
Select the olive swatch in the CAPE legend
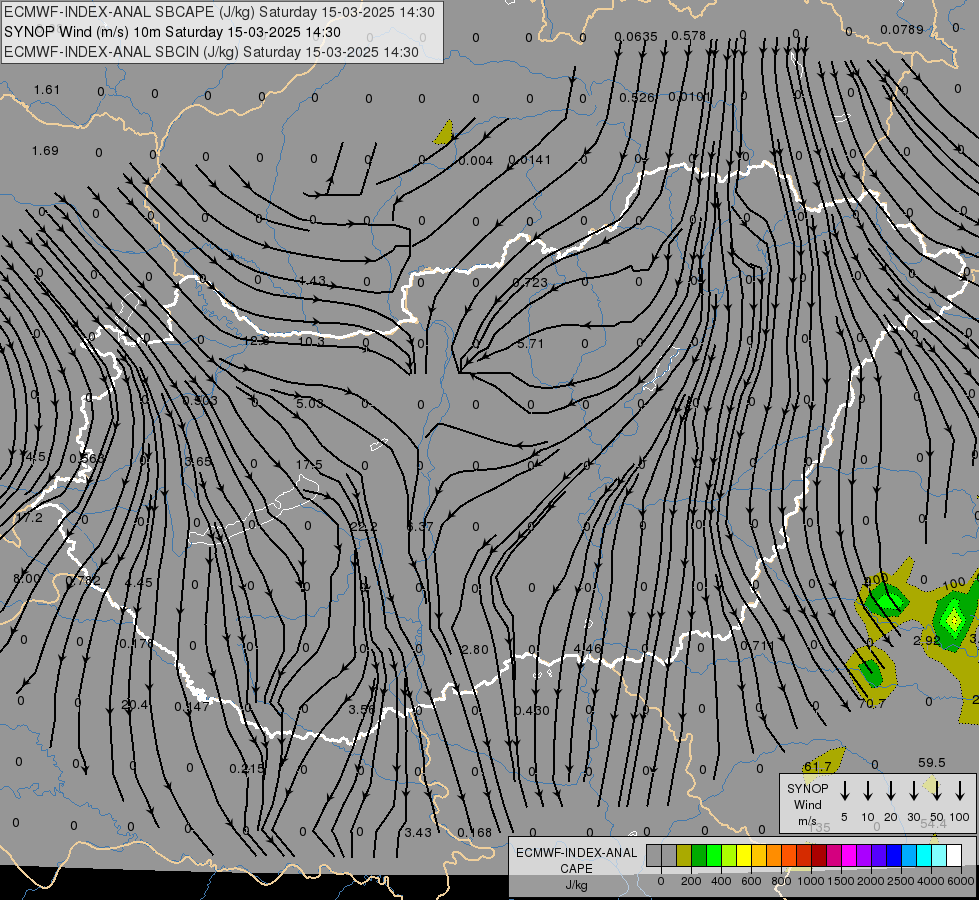684,855
